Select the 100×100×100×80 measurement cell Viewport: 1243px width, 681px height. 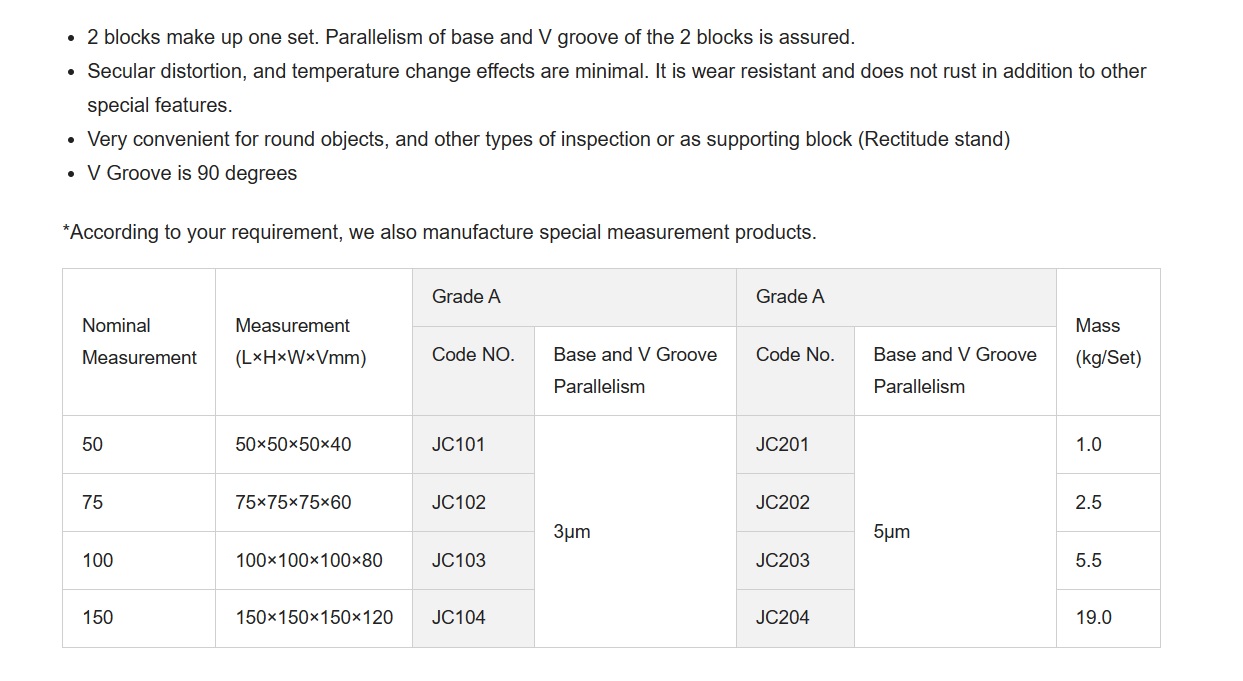(314, 561)
